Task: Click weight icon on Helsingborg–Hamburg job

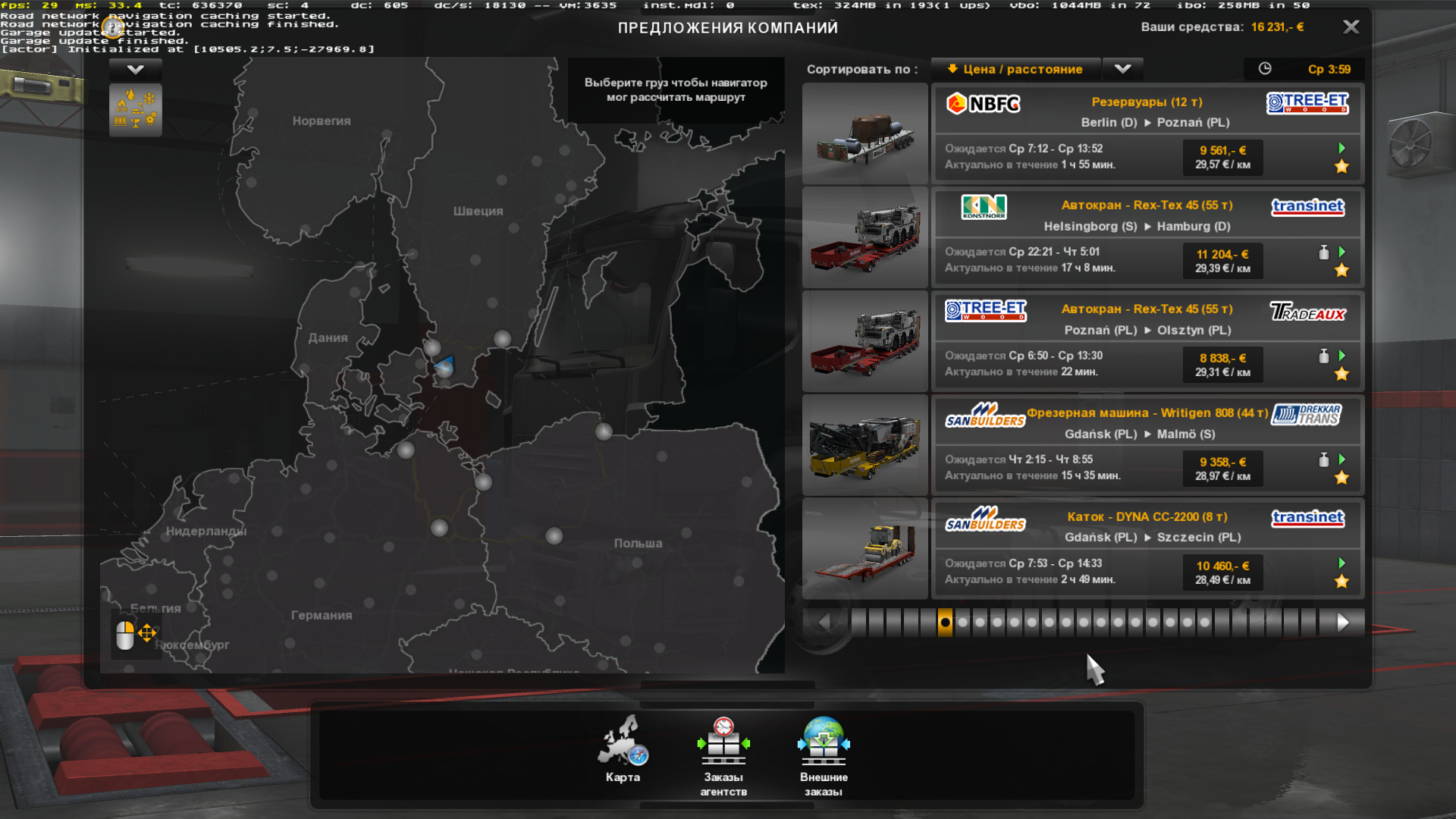Action: tap(1323, 253)
